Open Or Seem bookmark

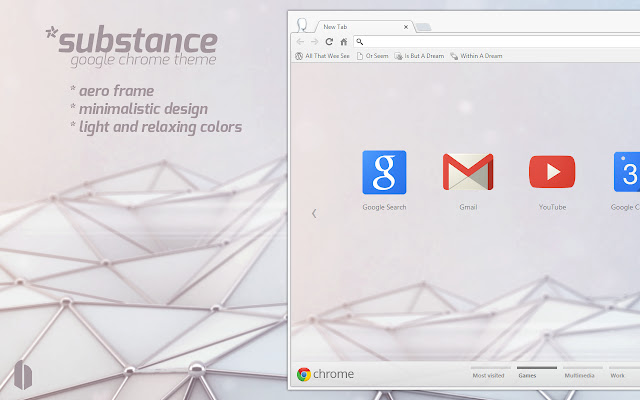pyautogui.click(x=372, y=56)
